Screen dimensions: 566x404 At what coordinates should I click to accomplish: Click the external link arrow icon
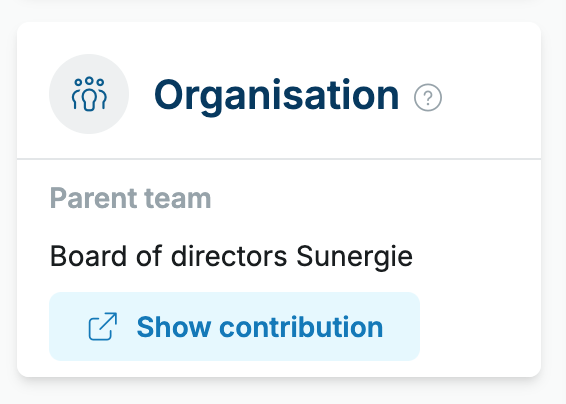(x=103, y=326)
